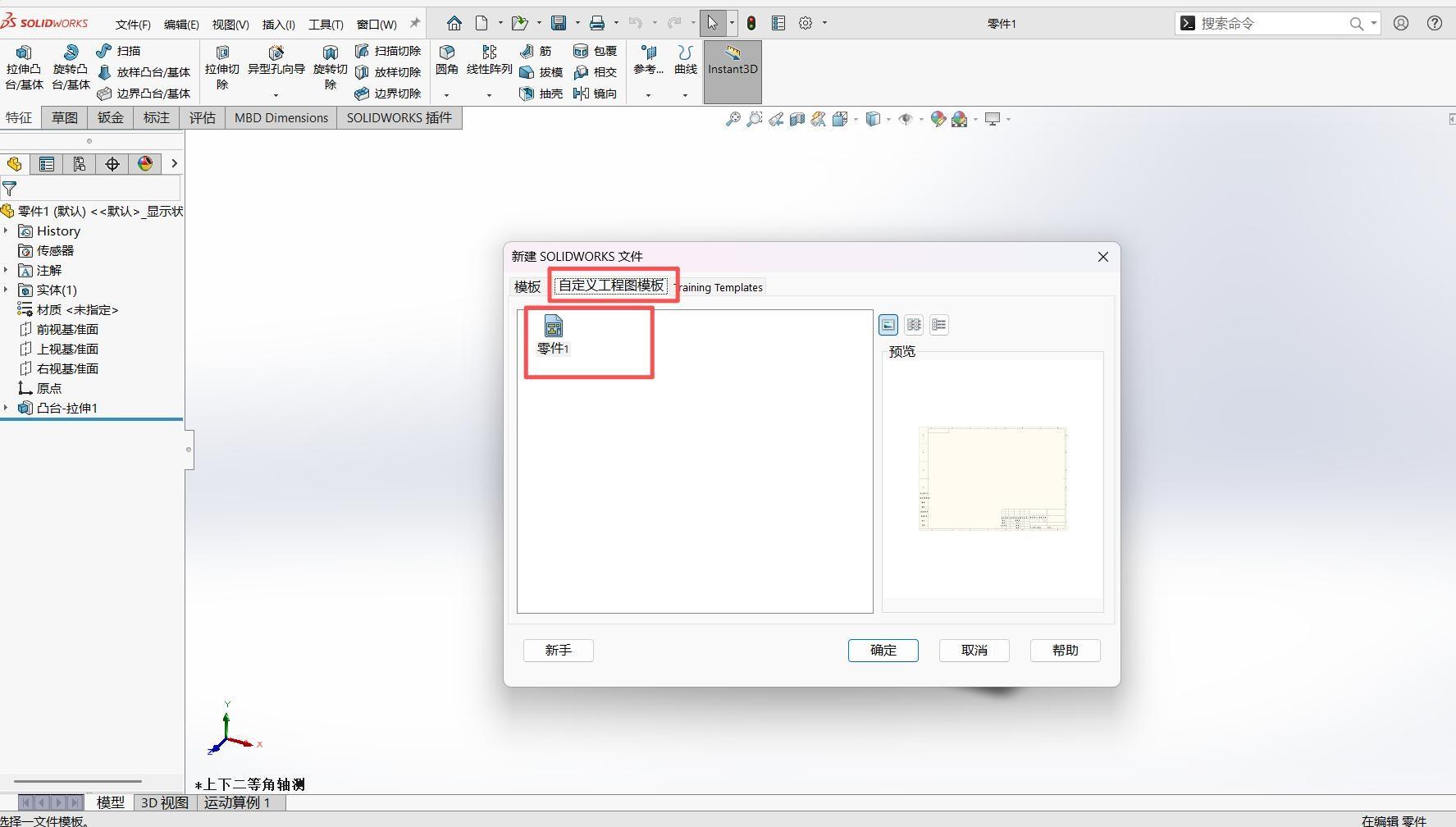This screenshot has height=827, width=1456.
Task: Select the Swept Boss (扫描) tool
Action: click(119, 51)
